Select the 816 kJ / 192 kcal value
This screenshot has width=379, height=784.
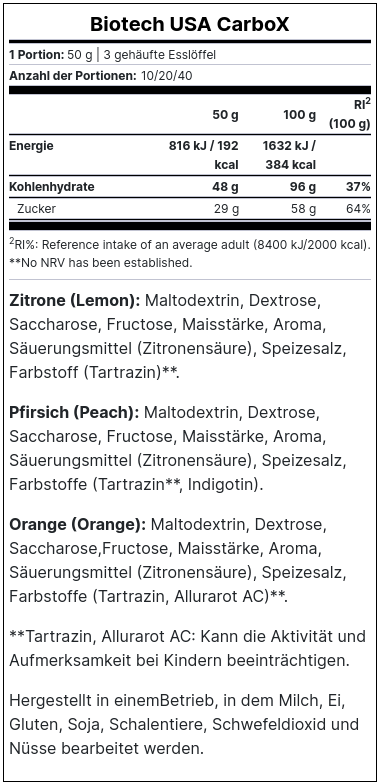coord(204,156)
